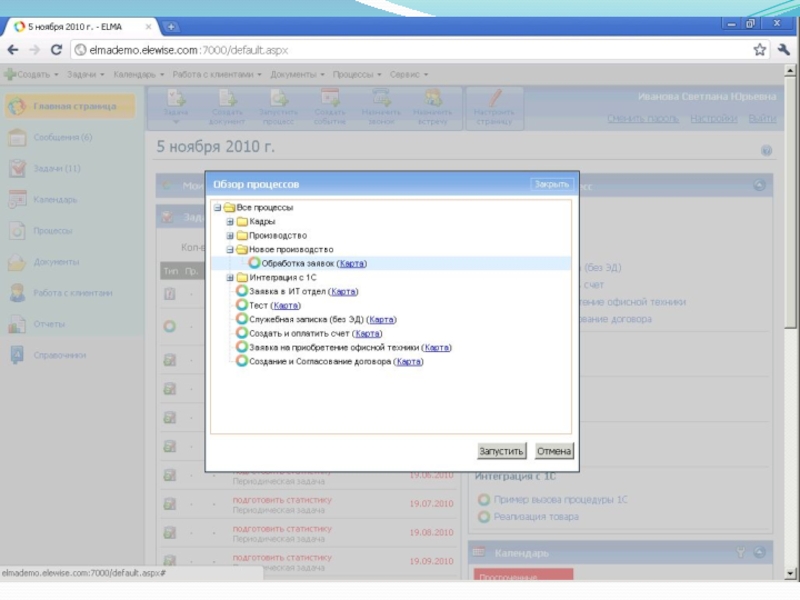Screen dimensions: 800x600
Task: Expand the Интеграция с 1С folder
Action: point(230,278)
